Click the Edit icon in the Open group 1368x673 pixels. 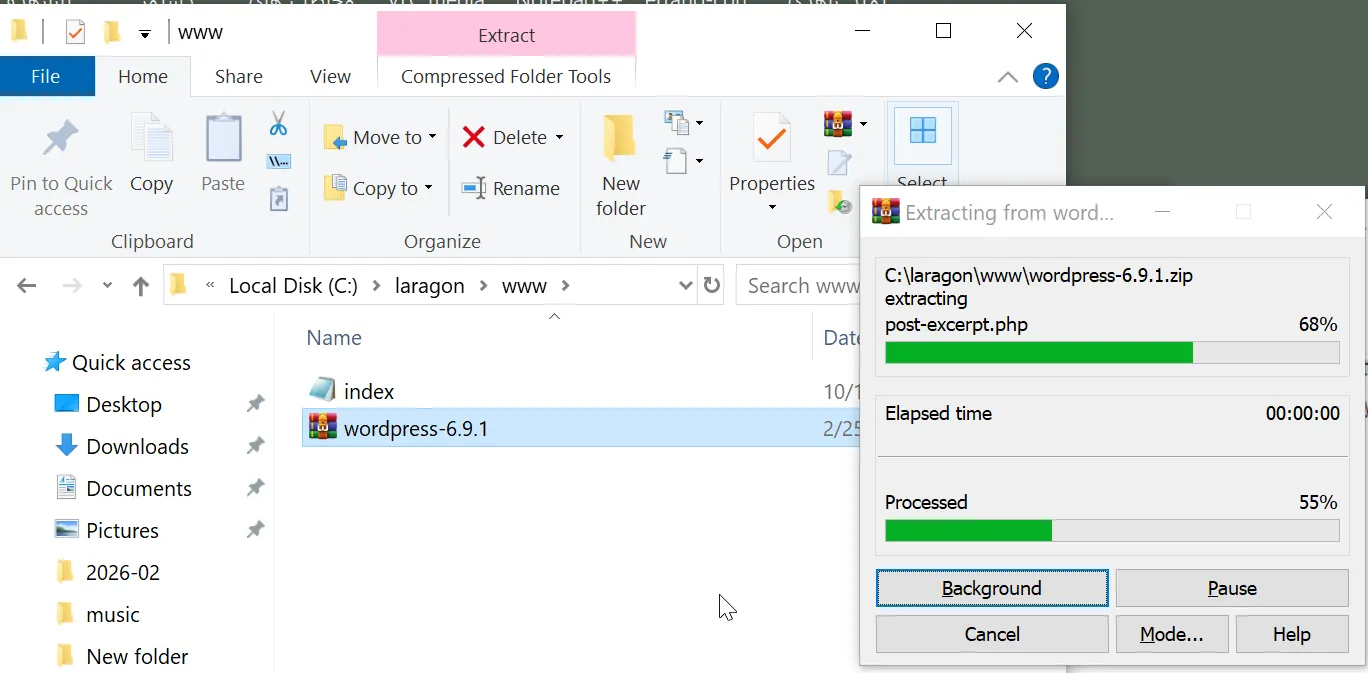point(839,162)
